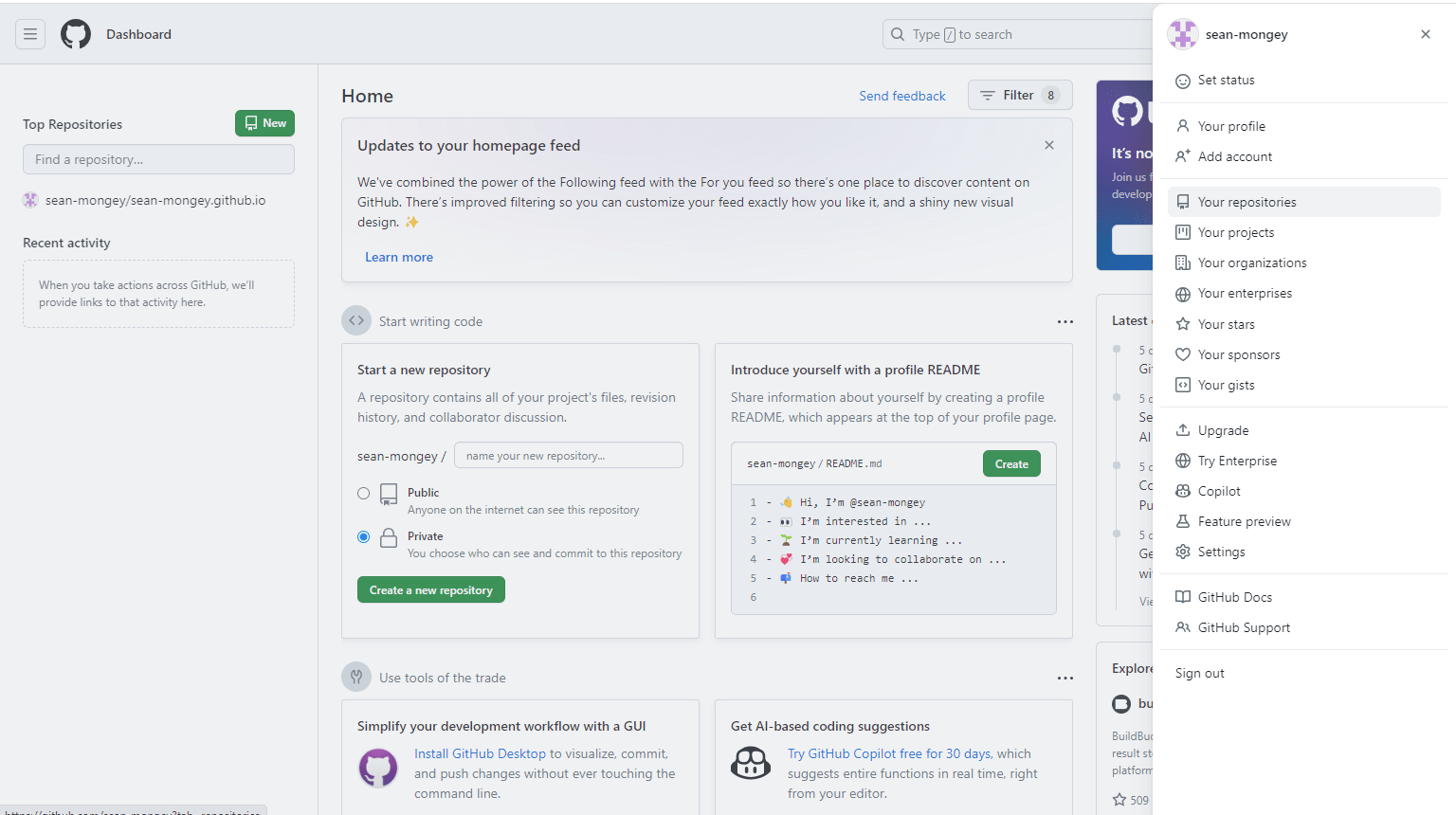Click the Copilot icon in user menu

[x=1183, y=491]
